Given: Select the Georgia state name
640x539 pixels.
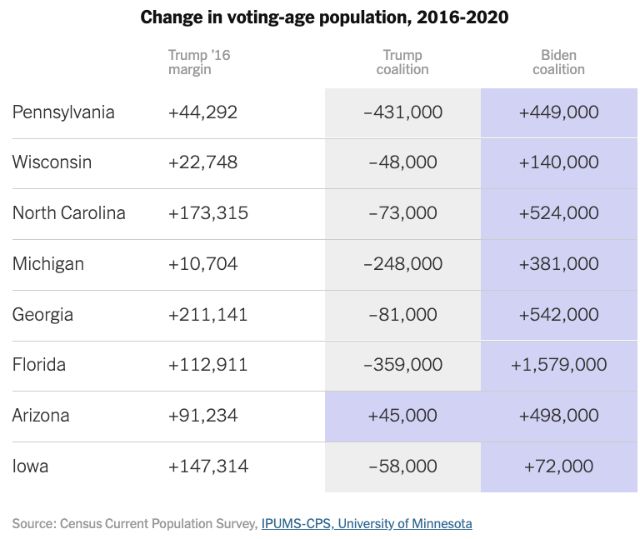Looking at the screenshot, I should click(43, 314).
